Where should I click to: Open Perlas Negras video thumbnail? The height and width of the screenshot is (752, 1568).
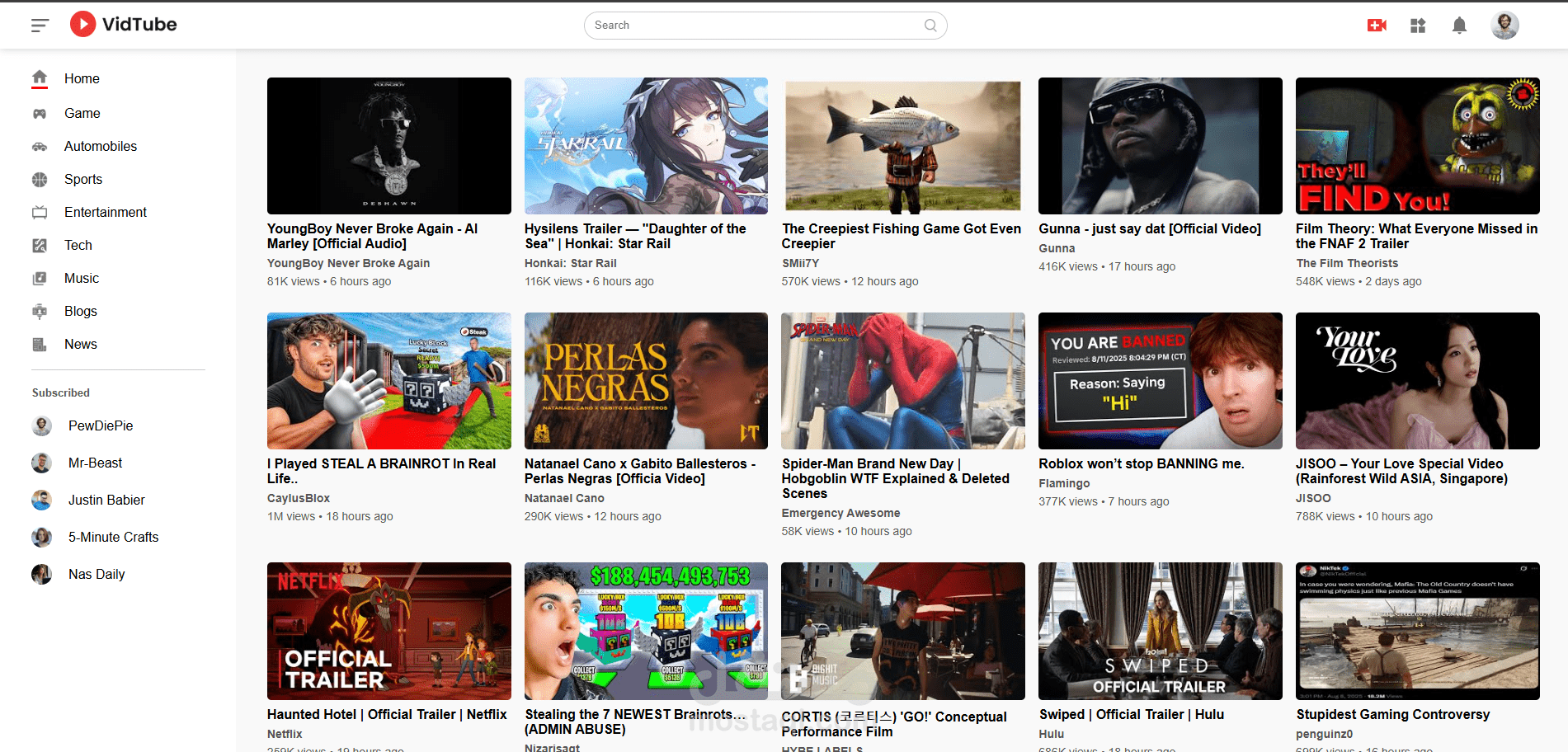[646, 381]
